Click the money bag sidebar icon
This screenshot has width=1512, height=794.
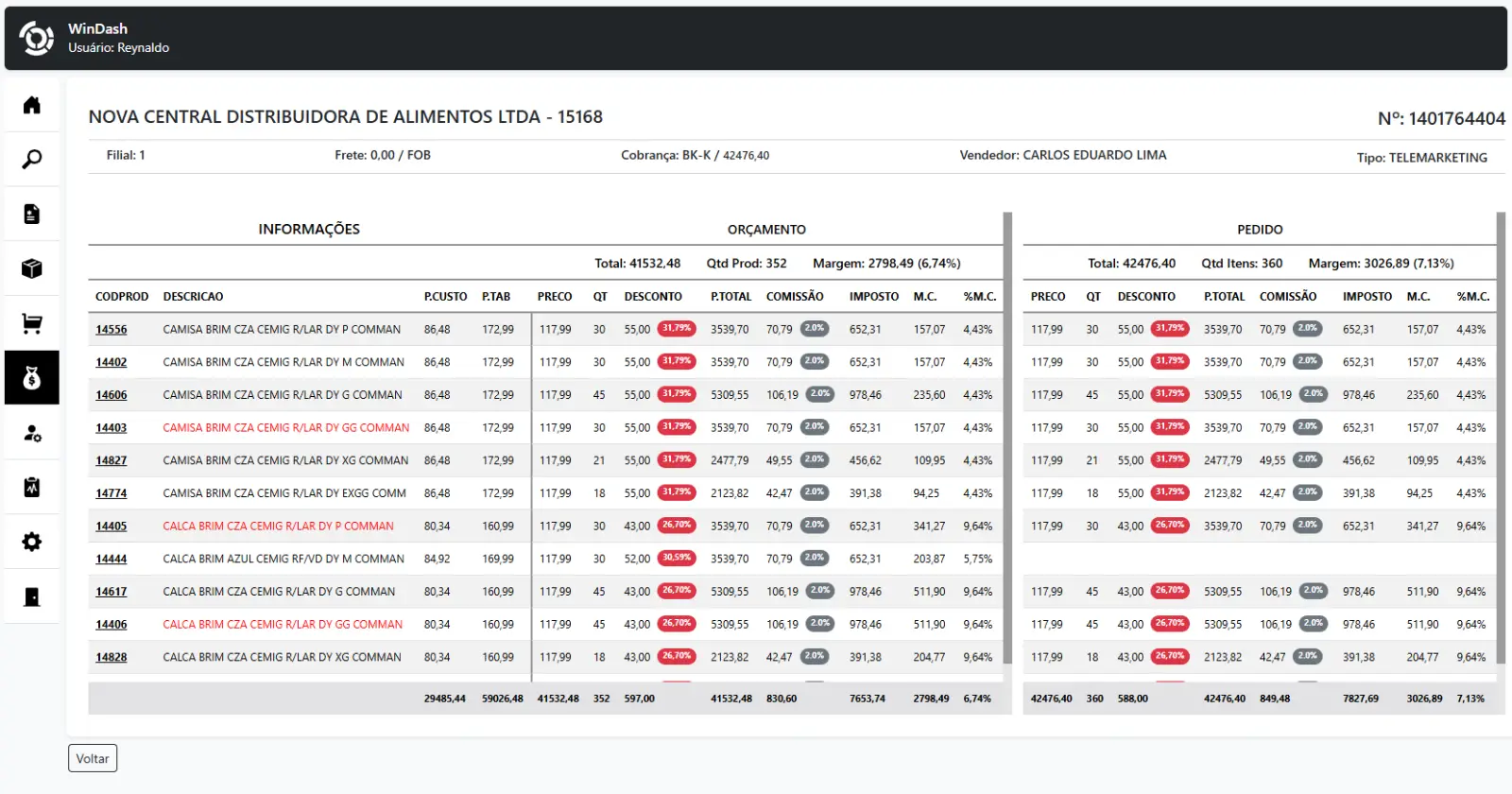point(32,378)
